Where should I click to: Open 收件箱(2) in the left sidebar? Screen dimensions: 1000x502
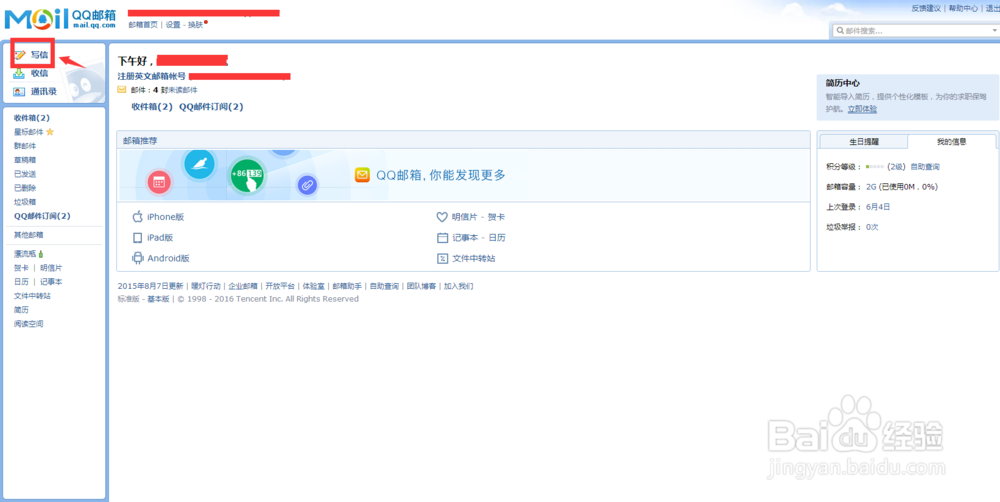[32, 118]
